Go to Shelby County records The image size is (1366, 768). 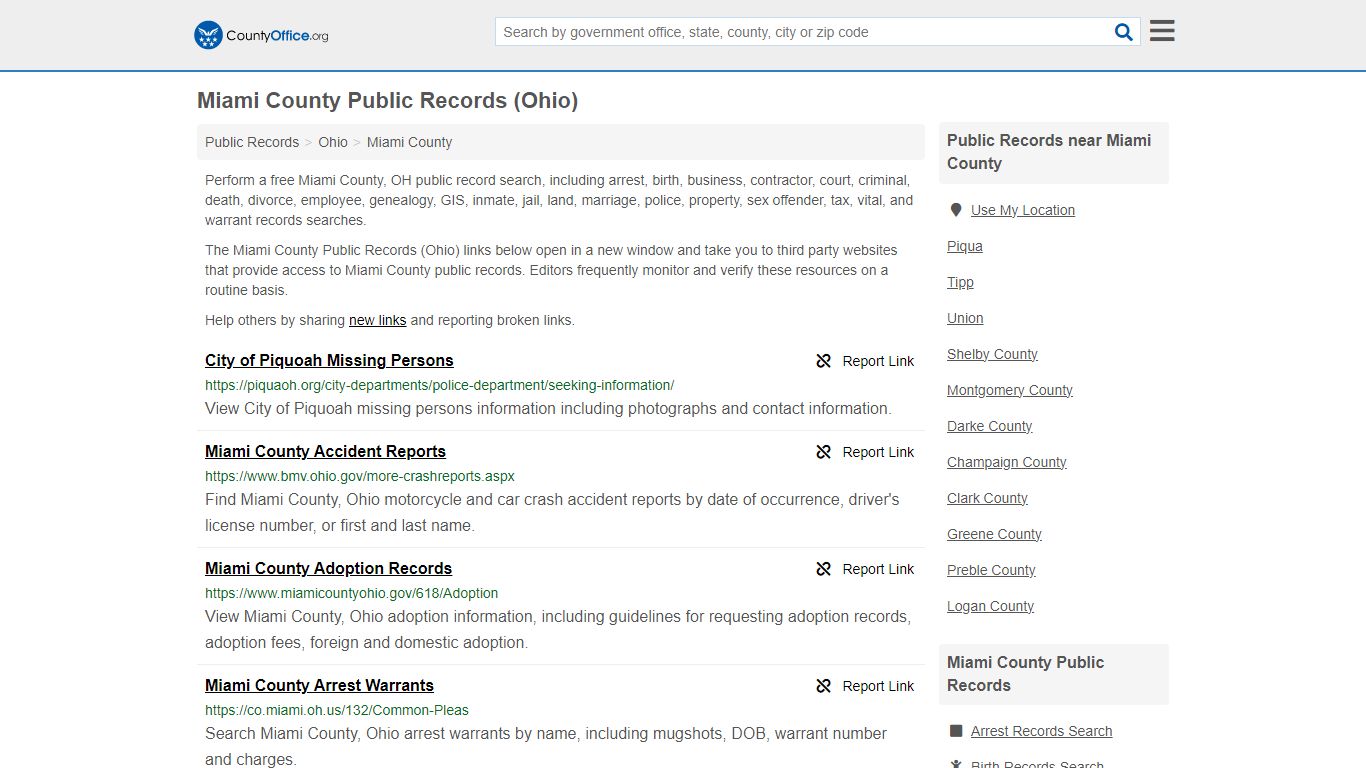(992, 354)
